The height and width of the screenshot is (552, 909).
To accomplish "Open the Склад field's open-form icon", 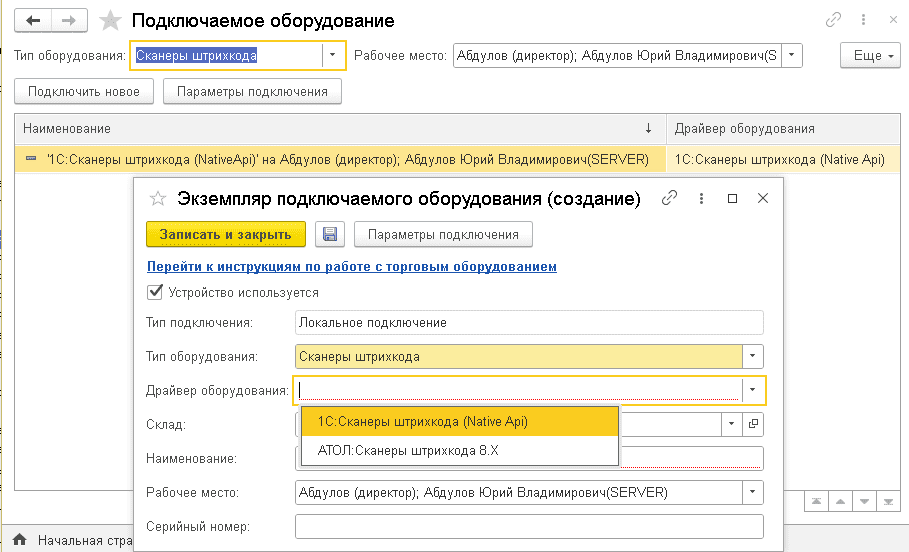I will click(x=753, y=424).
